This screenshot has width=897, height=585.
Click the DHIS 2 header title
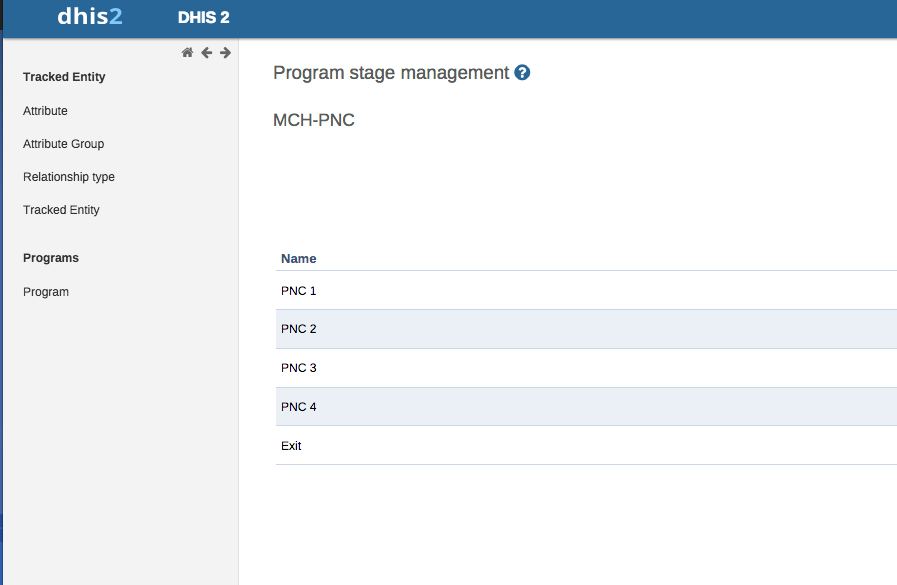[x=203, y=18]
